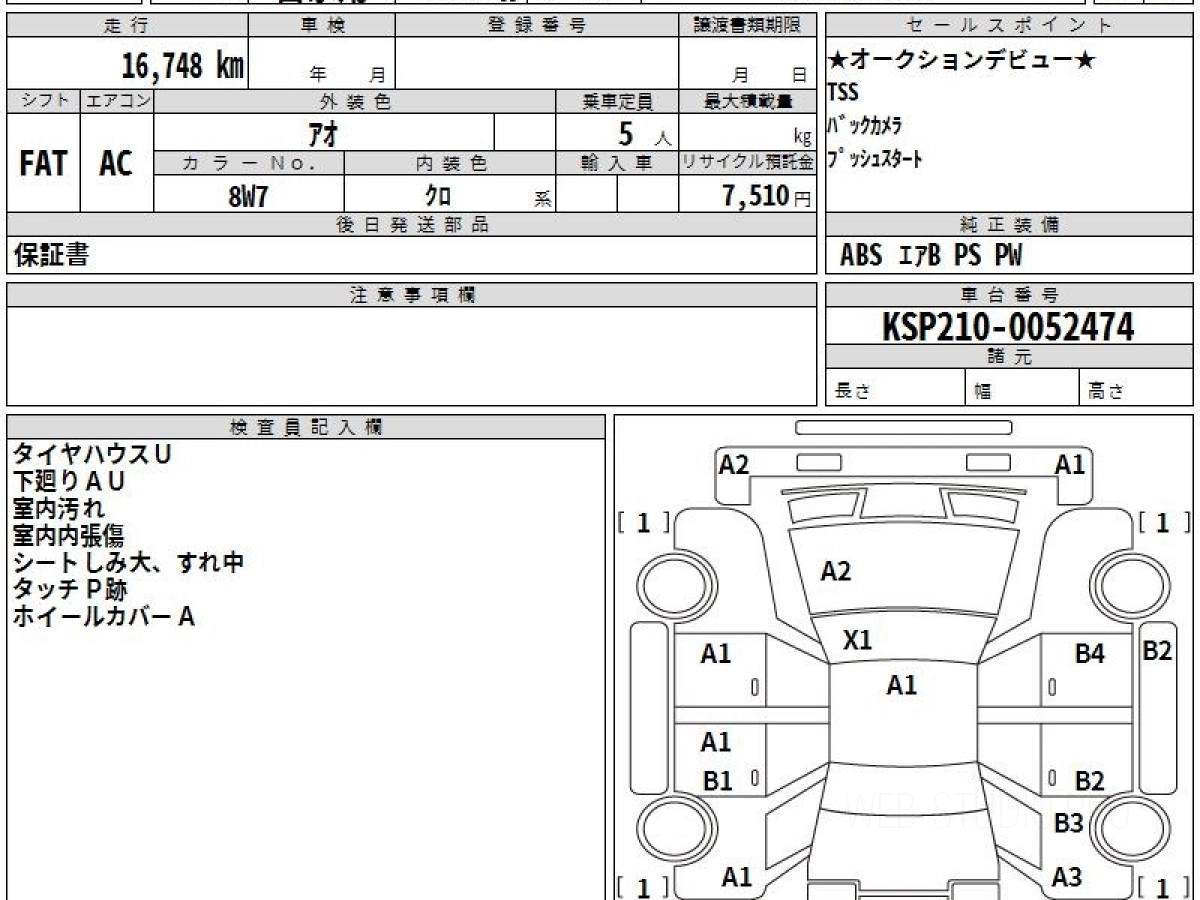Select the 乗車定員 header
1200x900 pixels.
(x=617, y=101)
